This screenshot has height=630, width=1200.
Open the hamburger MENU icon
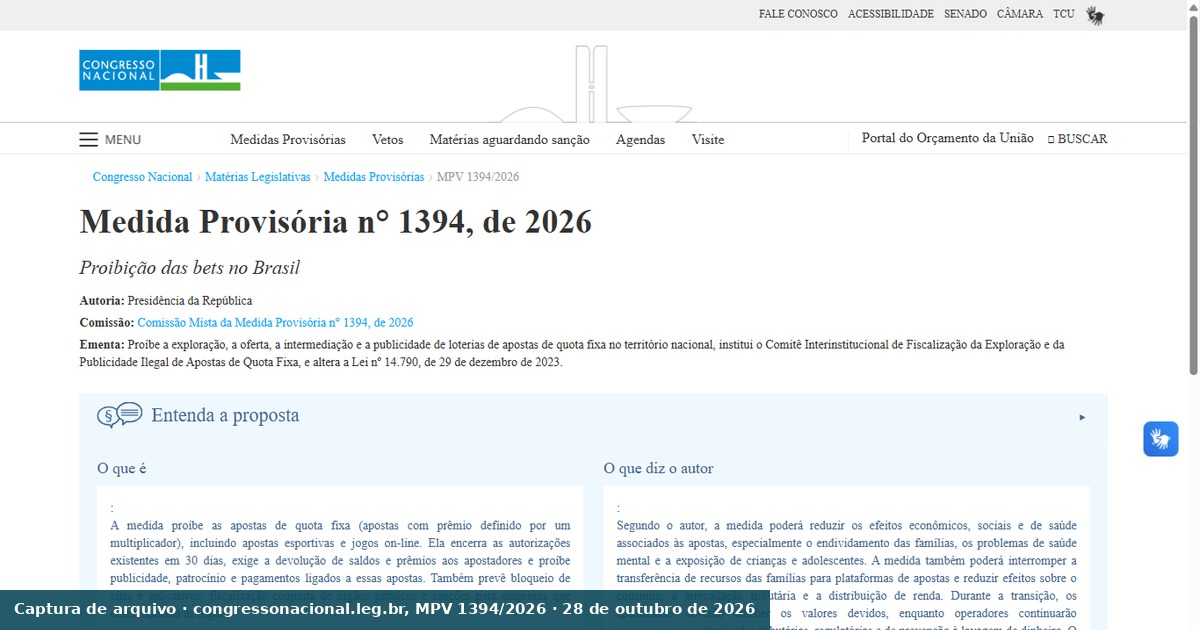click(89, 139)
